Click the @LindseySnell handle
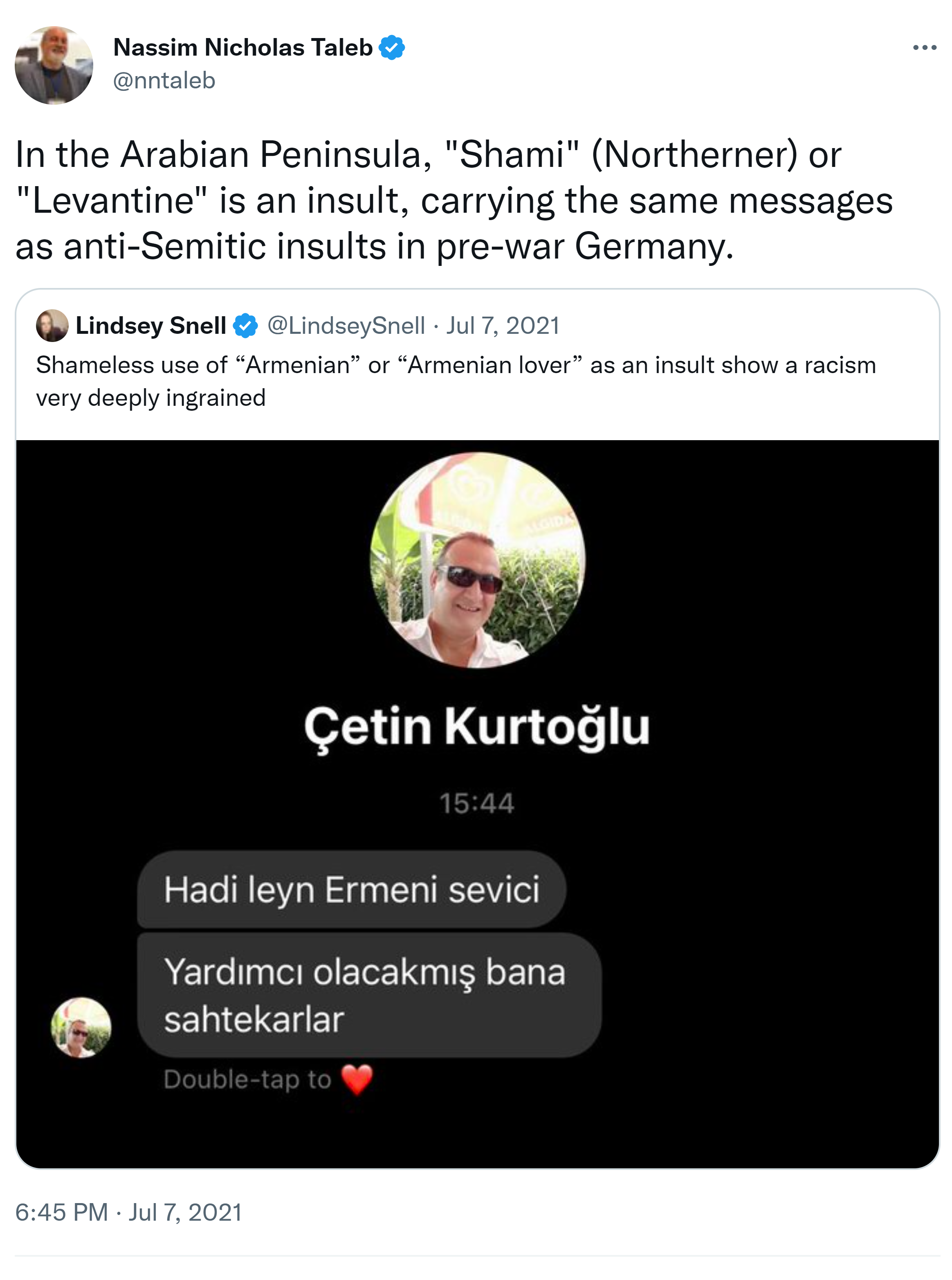 (346, 326)
